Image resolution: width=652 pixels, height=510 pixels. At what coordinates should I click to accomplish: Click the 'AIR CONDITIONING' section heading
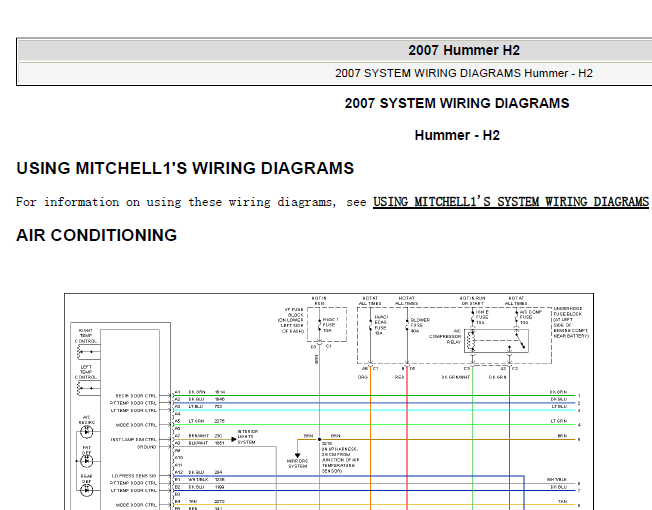tap(96, 235)
